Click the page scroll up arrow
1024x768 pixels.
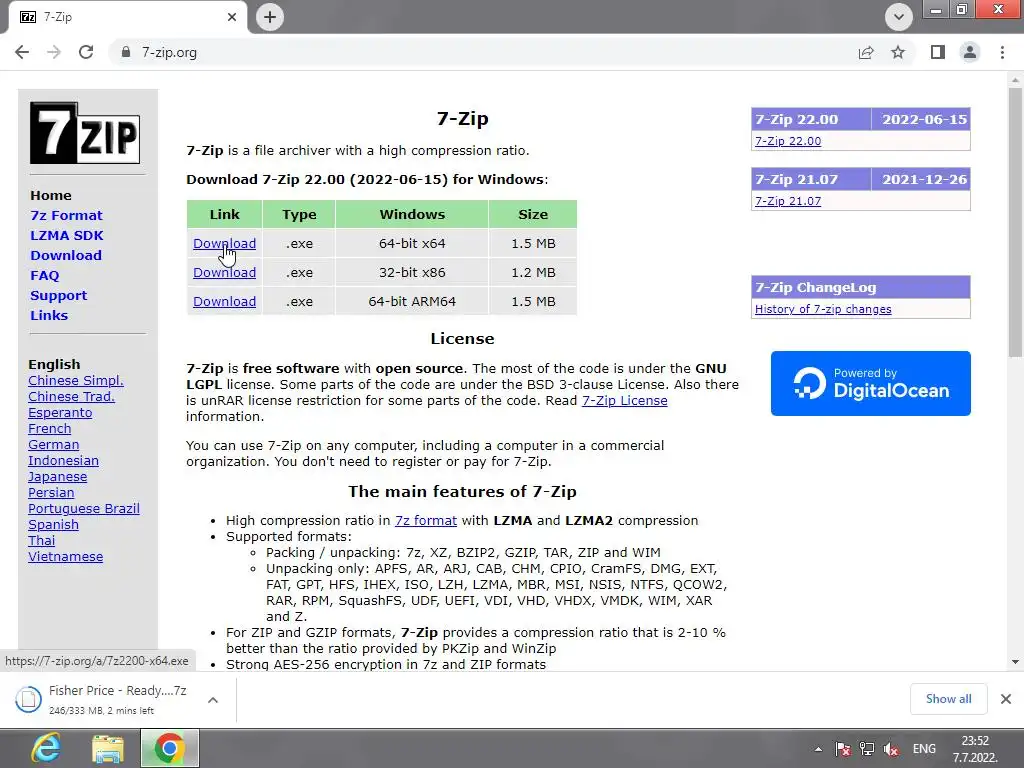1015,80
